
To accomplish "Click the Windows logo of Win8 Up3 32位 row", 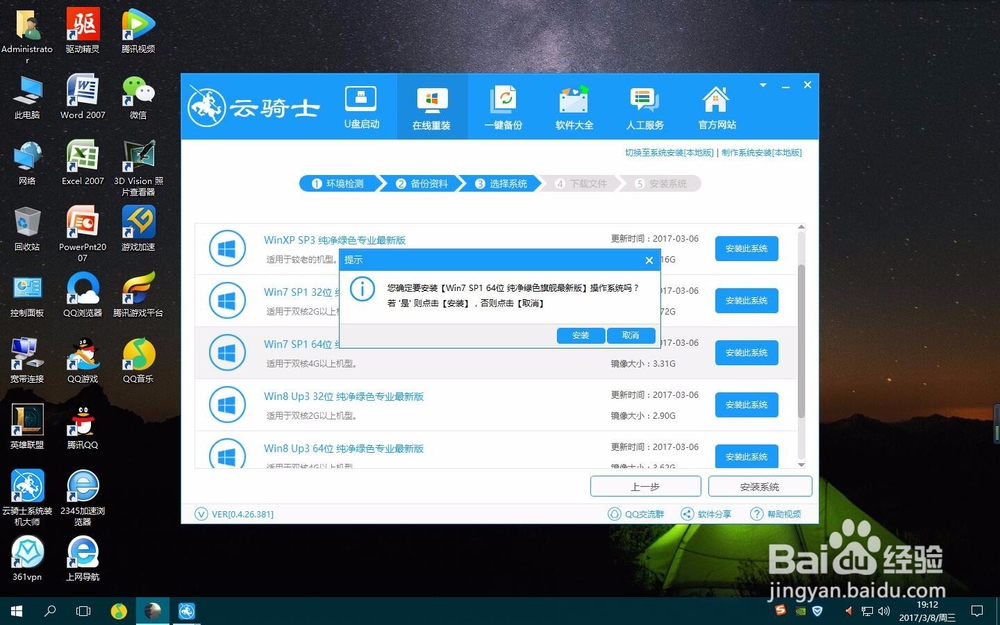I will point(227,405).
